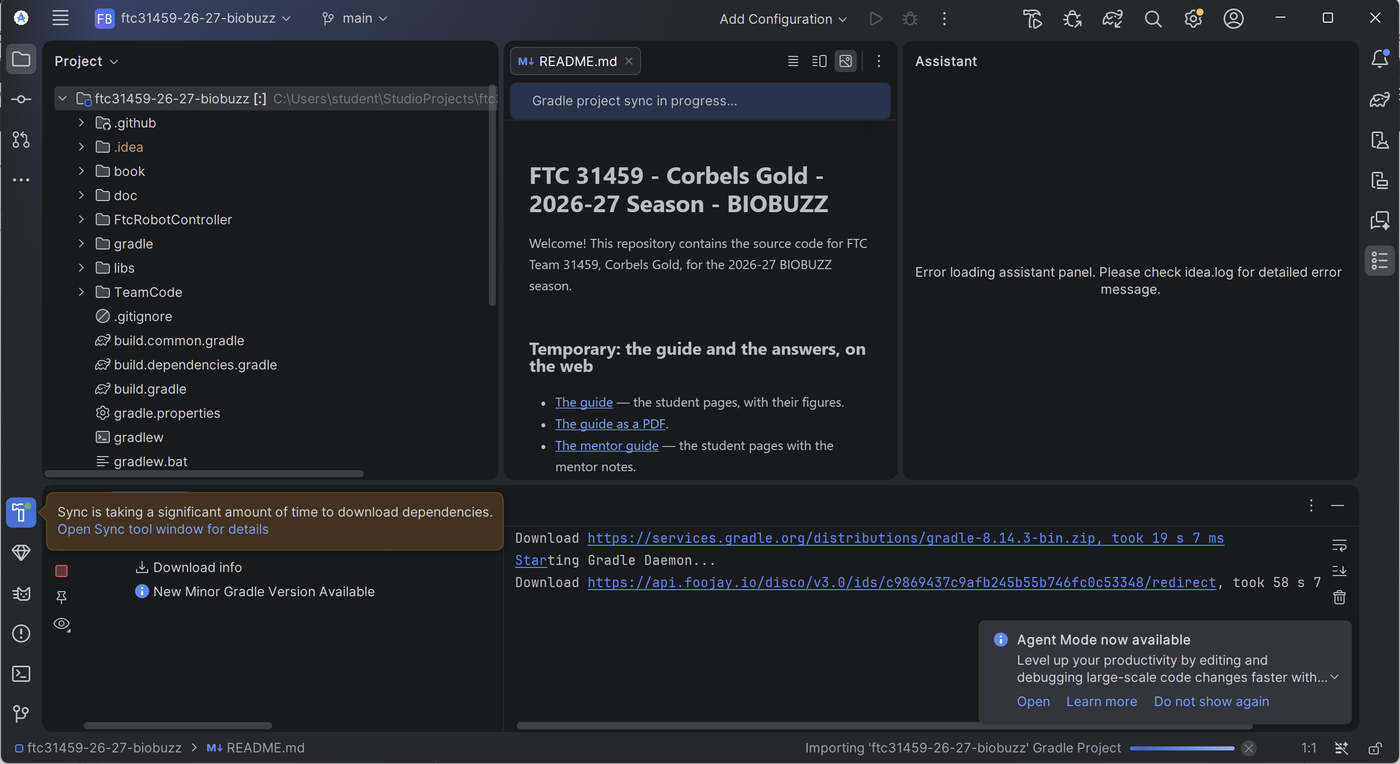Open the Problems tool window
The height and width of the screenshot is (764, 1400).
[21, 633]
